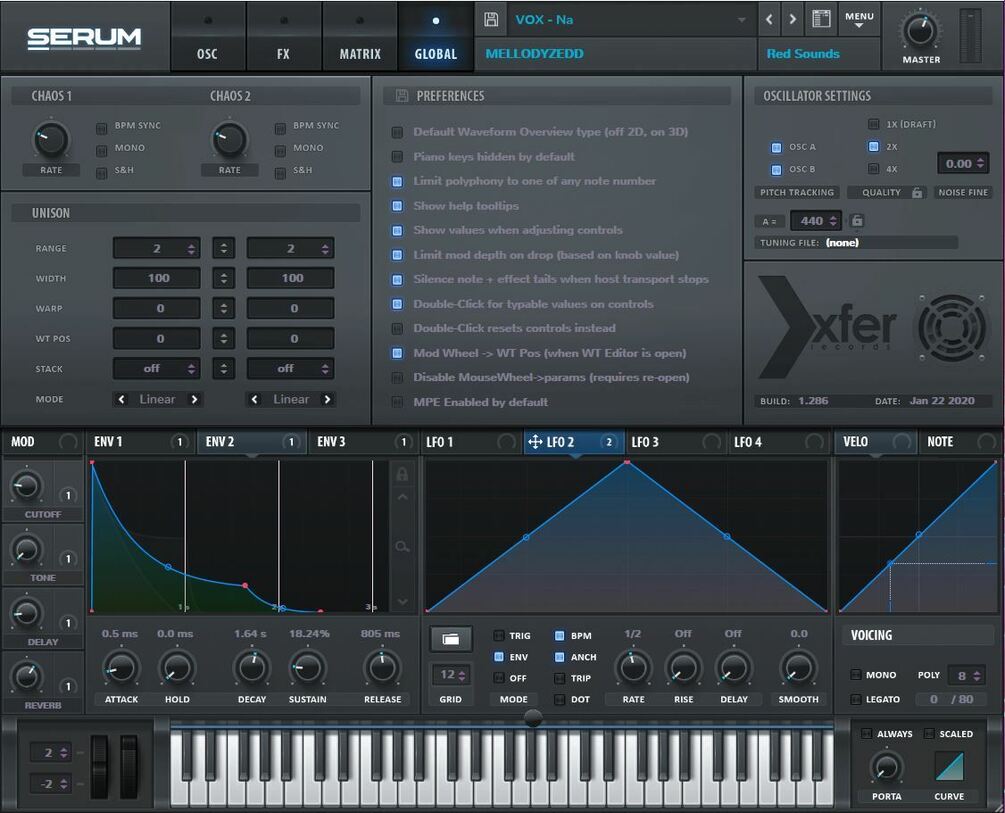Click the save preset floppy disk icon
This screenshot has height=813, width=1005.
point(491,19)
